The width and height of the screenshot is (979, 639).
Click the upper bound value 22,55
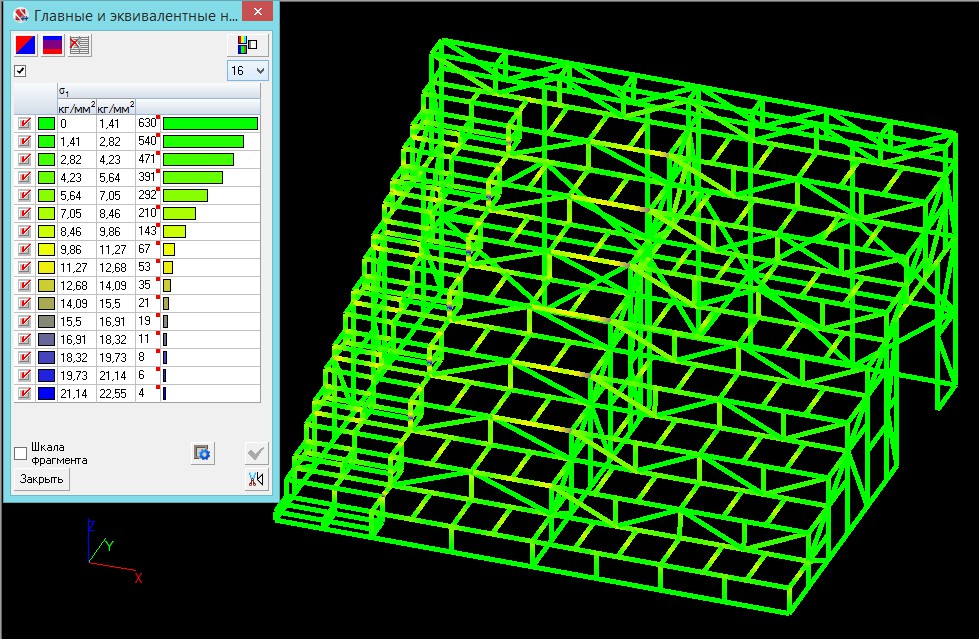(x=112, y=394)
